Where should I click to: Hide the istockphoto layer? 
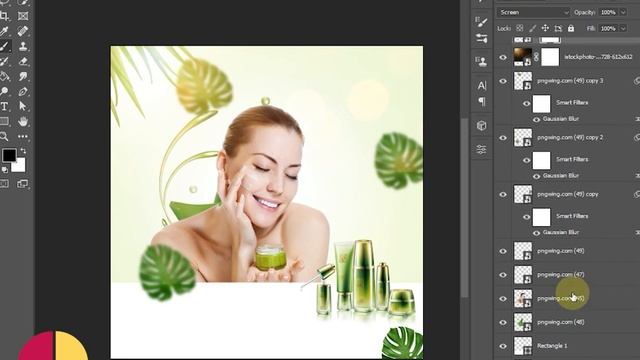(503, 58)
